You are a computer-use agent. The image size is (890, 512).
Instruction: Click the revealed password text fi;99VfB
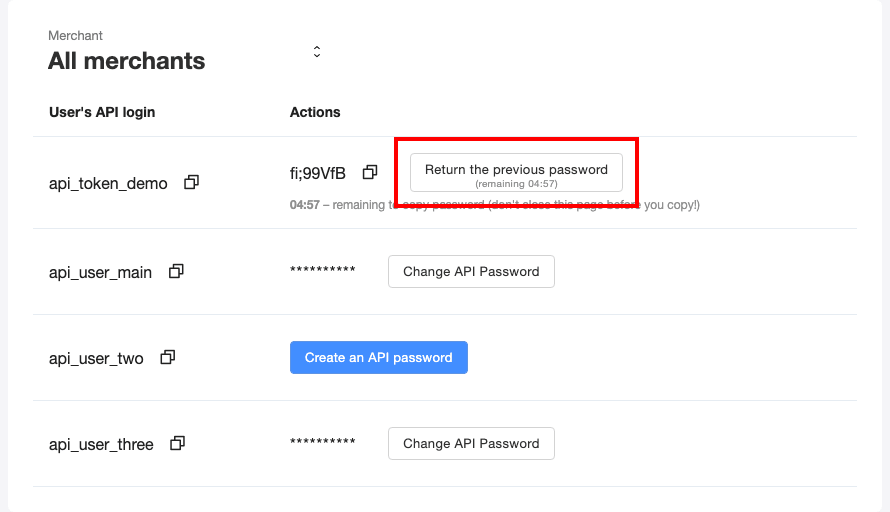(x=318, y=173)
